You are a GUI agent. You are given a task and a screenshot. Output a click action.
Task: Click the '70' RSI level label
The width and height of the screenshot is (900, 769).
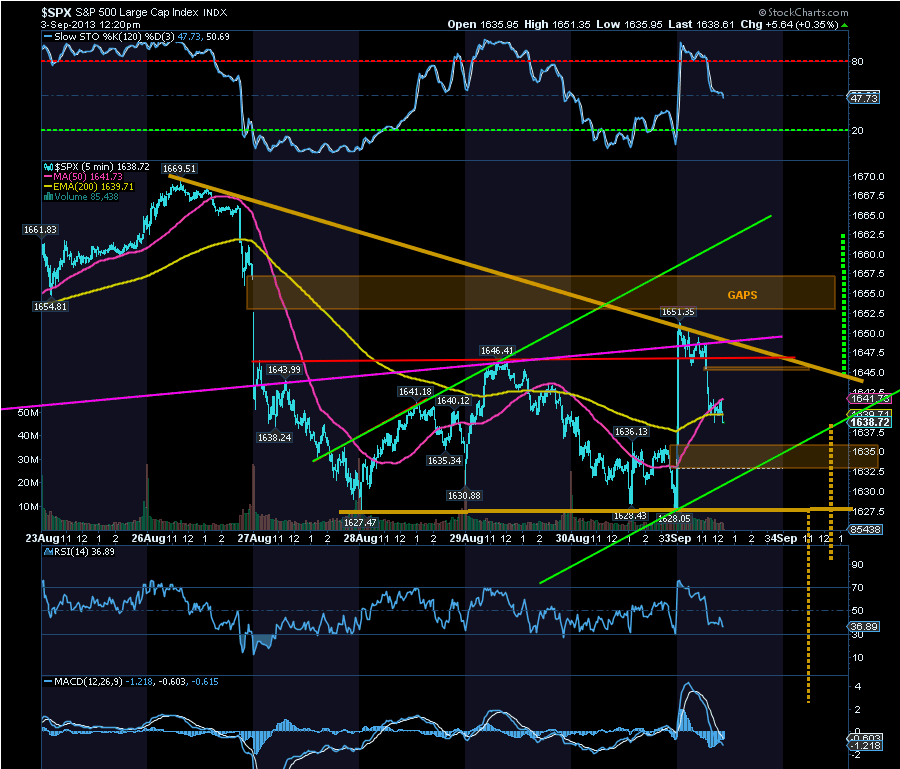point(857,588)
